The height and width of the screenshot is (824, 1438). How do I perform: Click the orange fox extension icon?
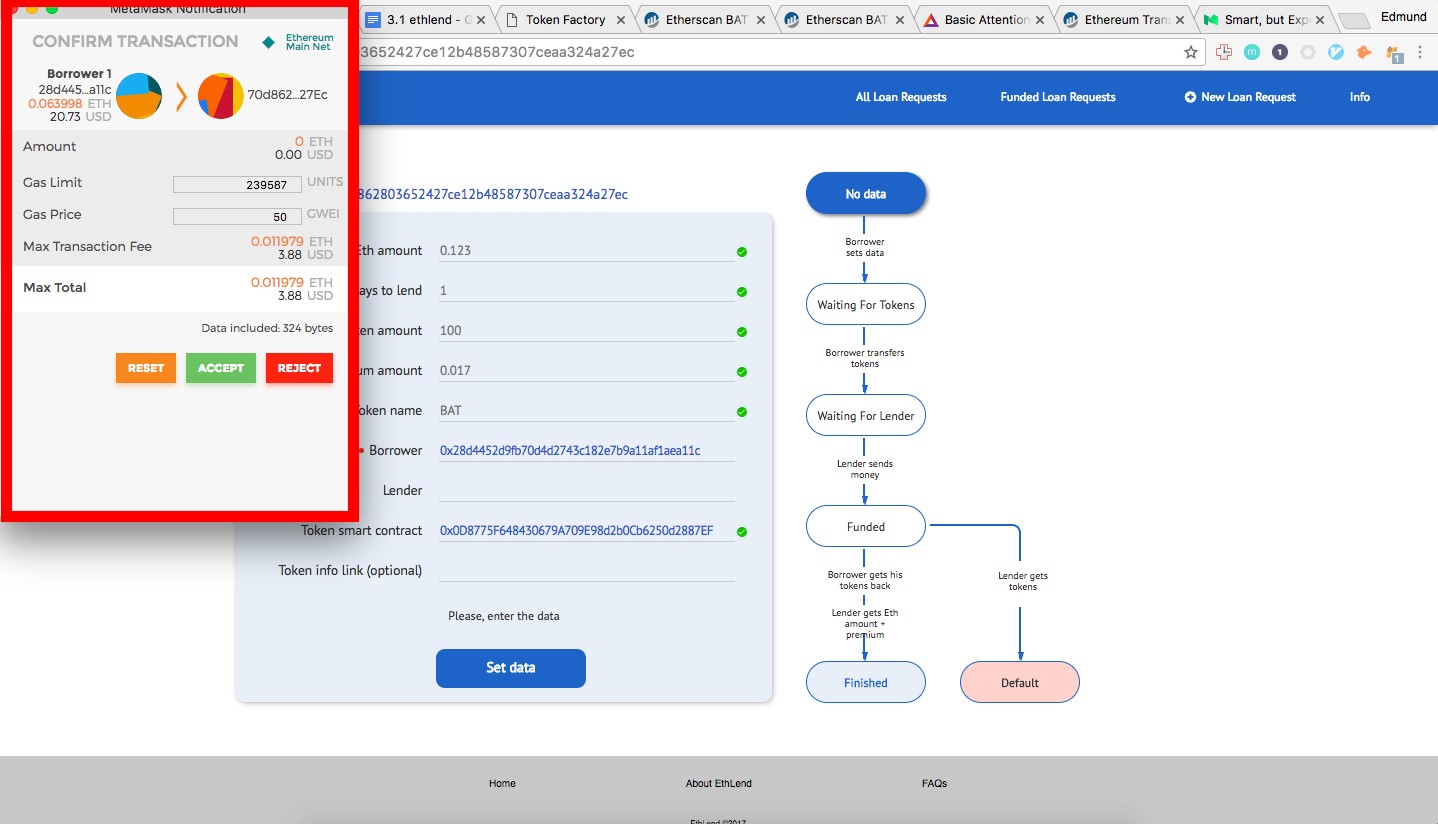[x=1363, y=52]
